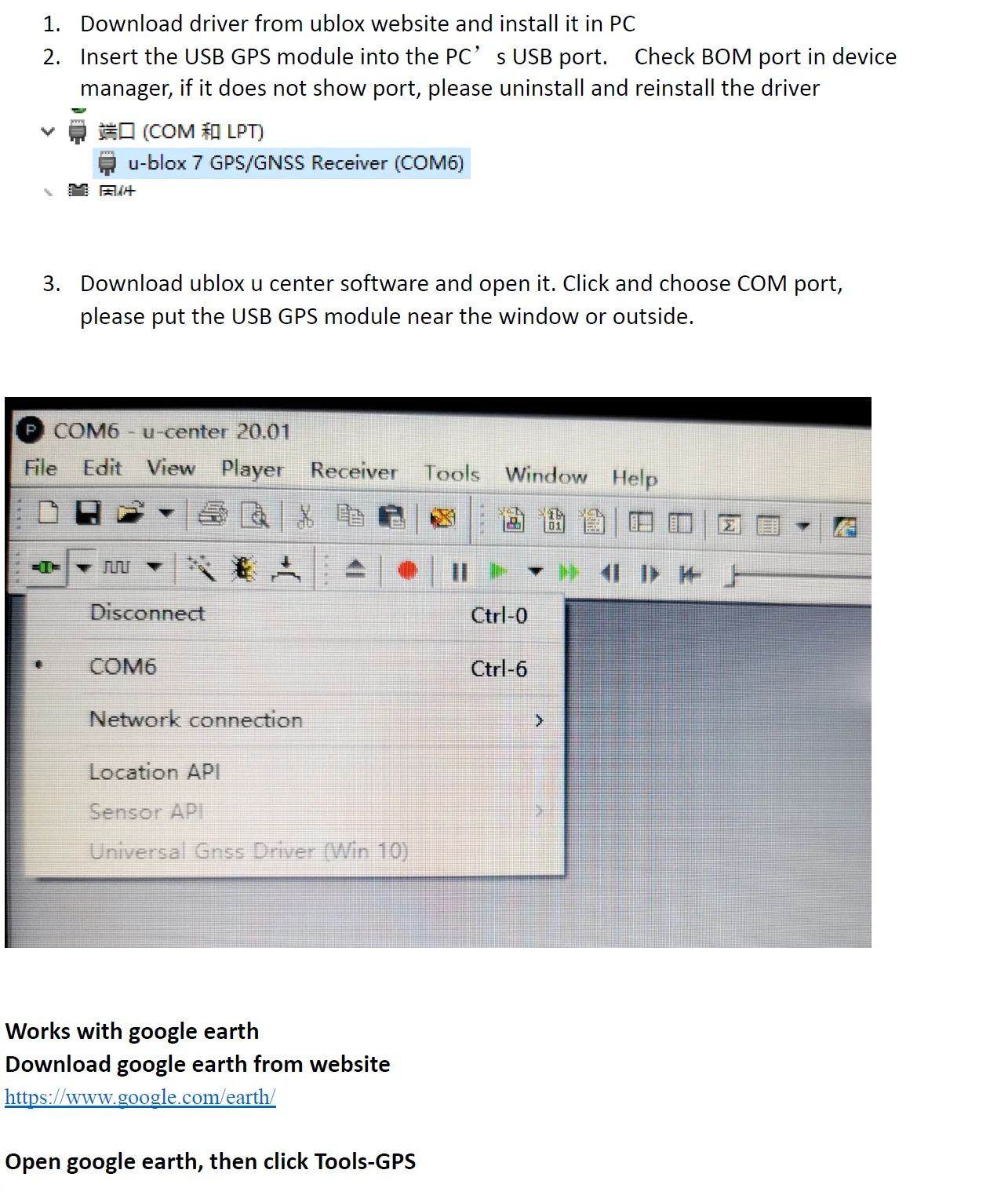This screenshot has width=1008, height=1199.
Task: Click the orange crossed-out icon after Paste
Action: [443, 518]
